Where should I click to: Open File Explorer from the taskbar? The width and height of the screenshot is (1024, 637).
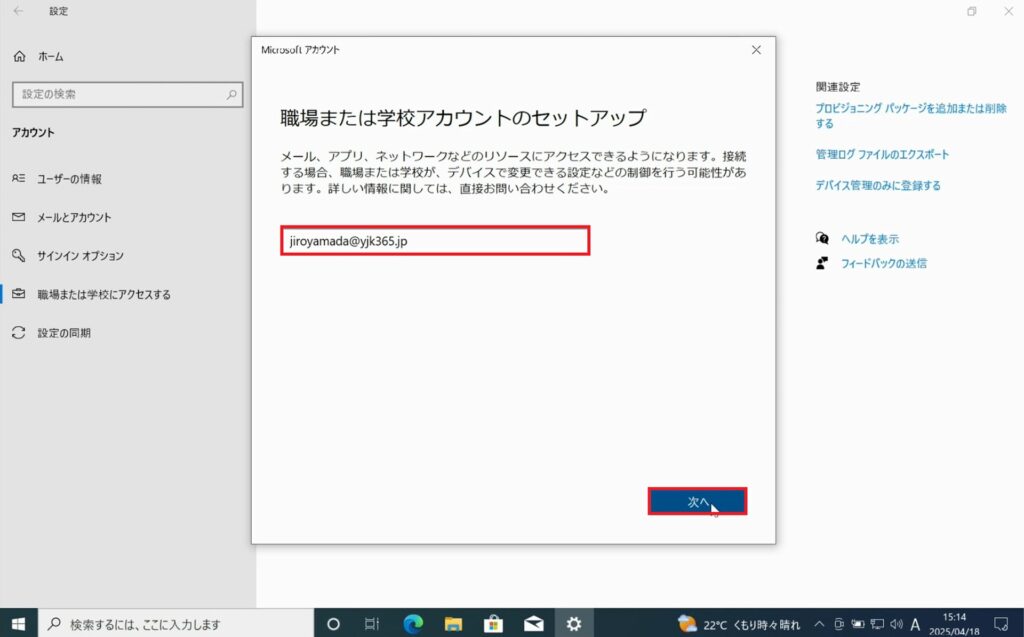453,624
